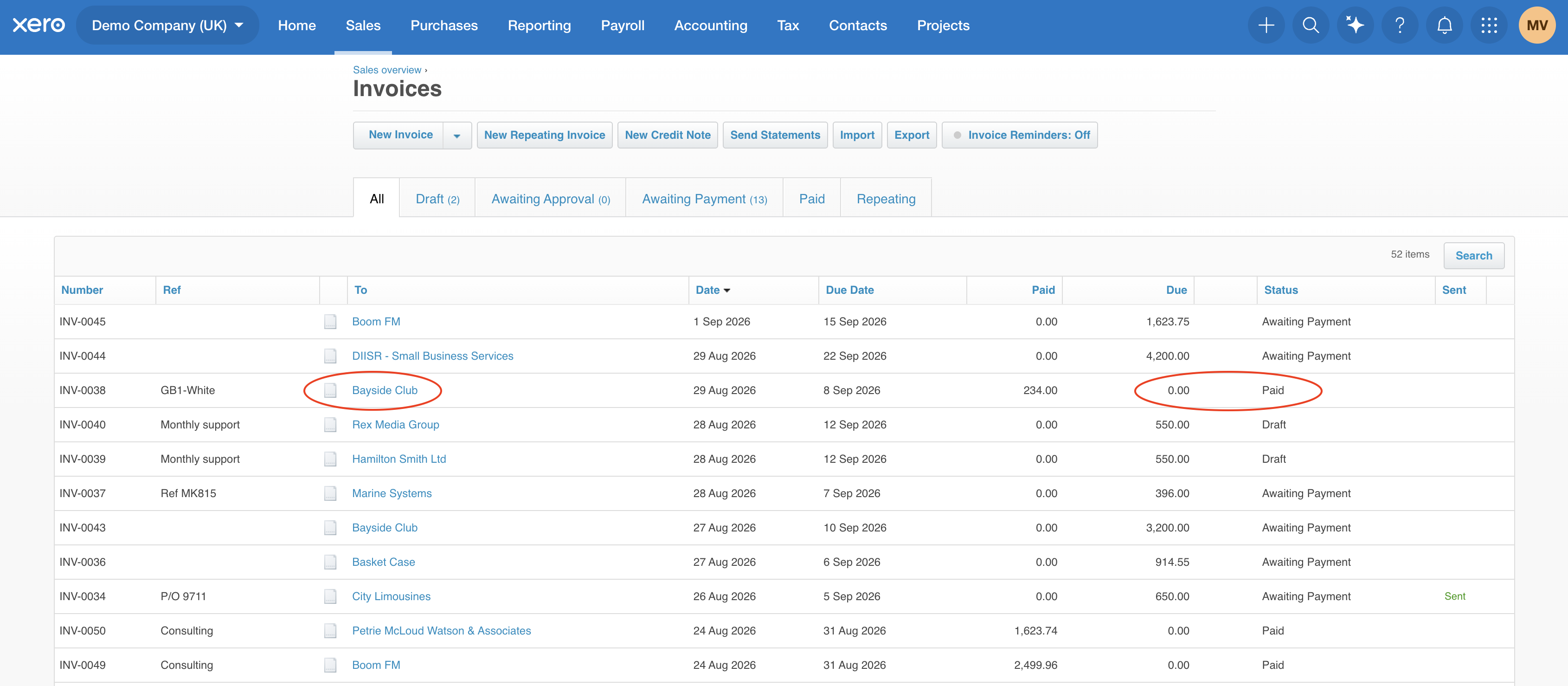Open the create new plus menu
This screenshot has height=686, width=1568.
(1266, 25)
